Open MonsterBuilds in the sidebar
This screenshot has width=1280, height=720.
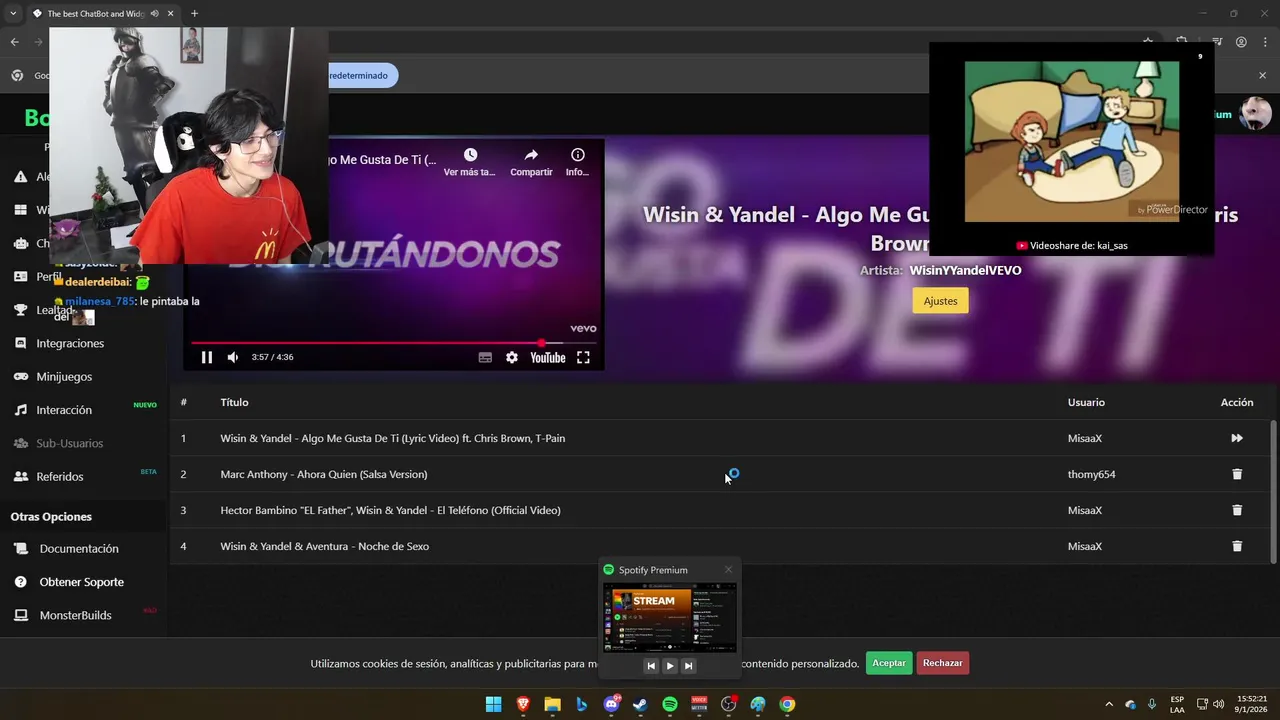coord(75,615)
